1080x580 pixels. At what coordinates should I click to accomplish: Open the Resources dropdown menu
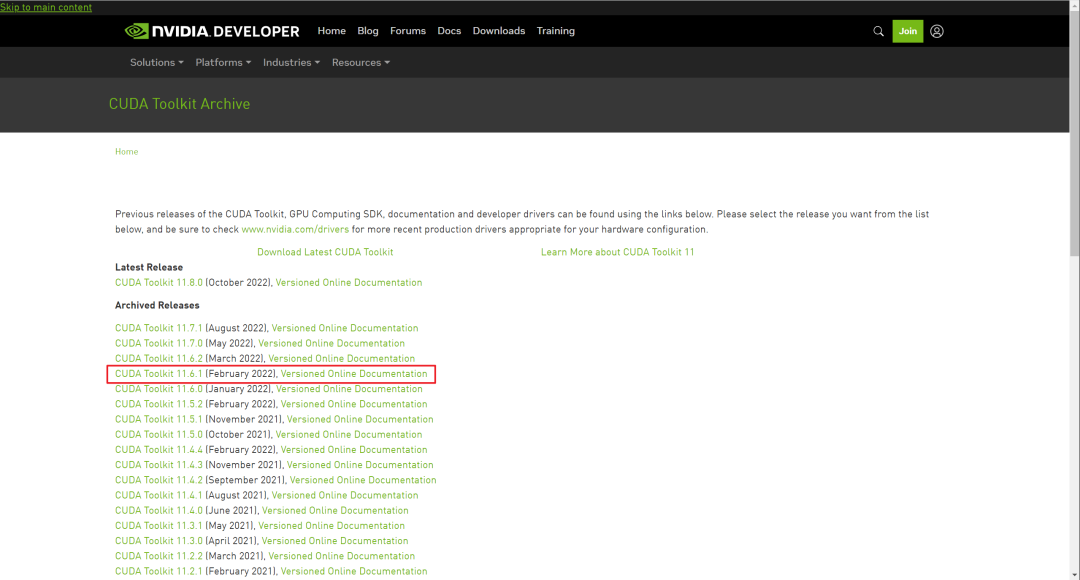[x=361, y=63]
